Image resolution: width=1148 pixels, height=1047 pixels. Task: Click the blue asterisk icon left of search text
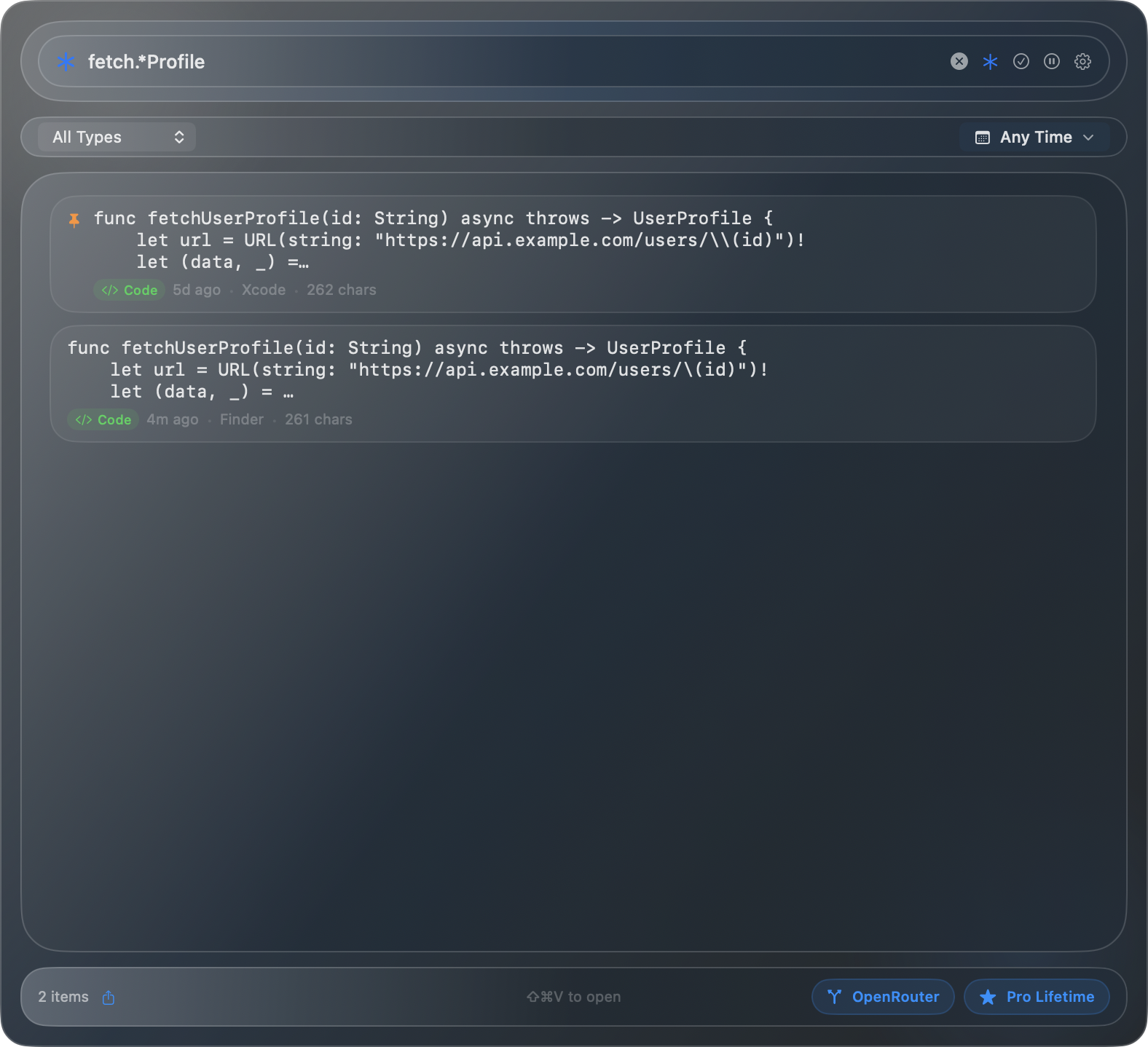point(66,61)
